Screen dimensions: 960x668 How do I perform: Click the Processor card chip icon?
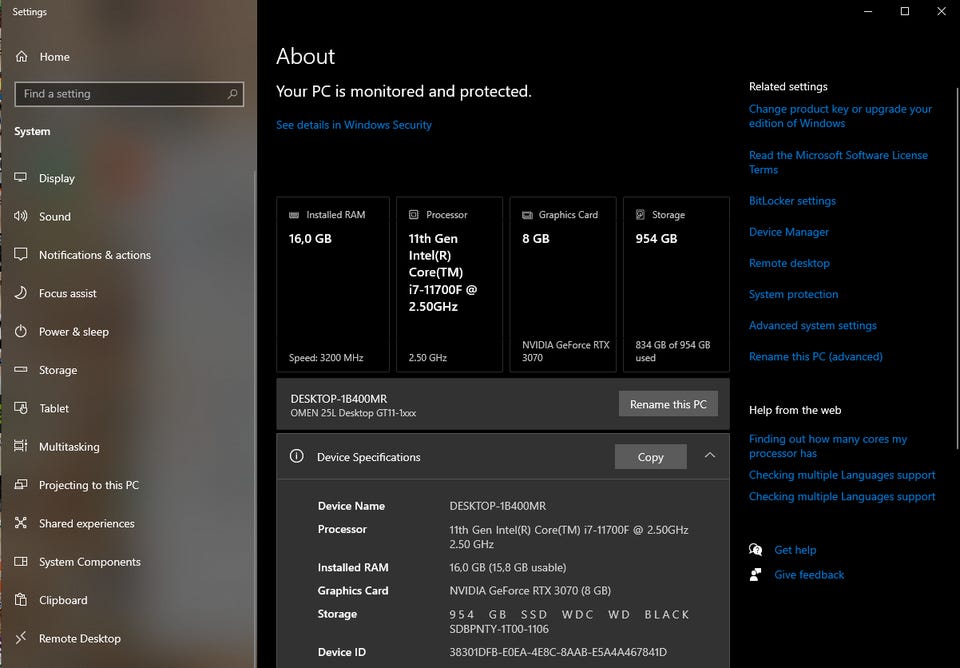tap(414, 214)
